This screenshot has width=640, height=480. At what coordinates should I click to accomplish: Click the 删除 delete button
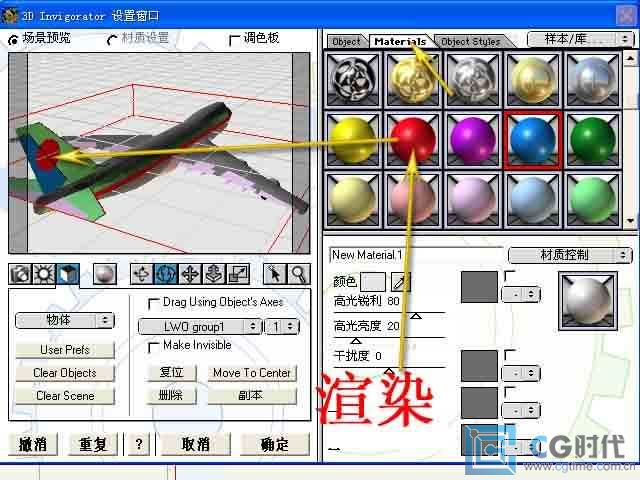[171, 396]
